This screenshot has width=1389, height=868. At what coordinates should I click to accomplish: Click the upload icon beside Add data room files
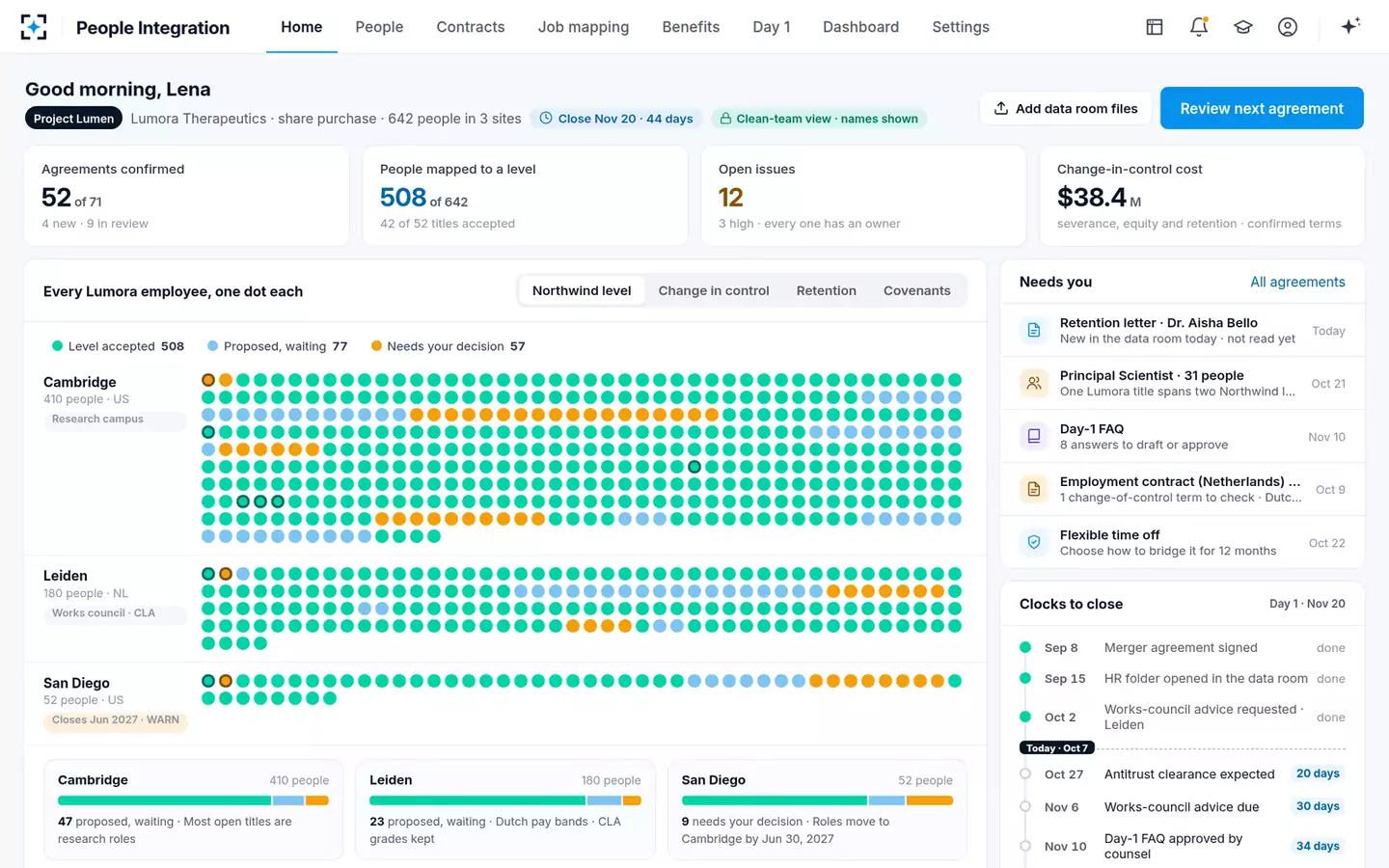click(x=1001, y=108)
